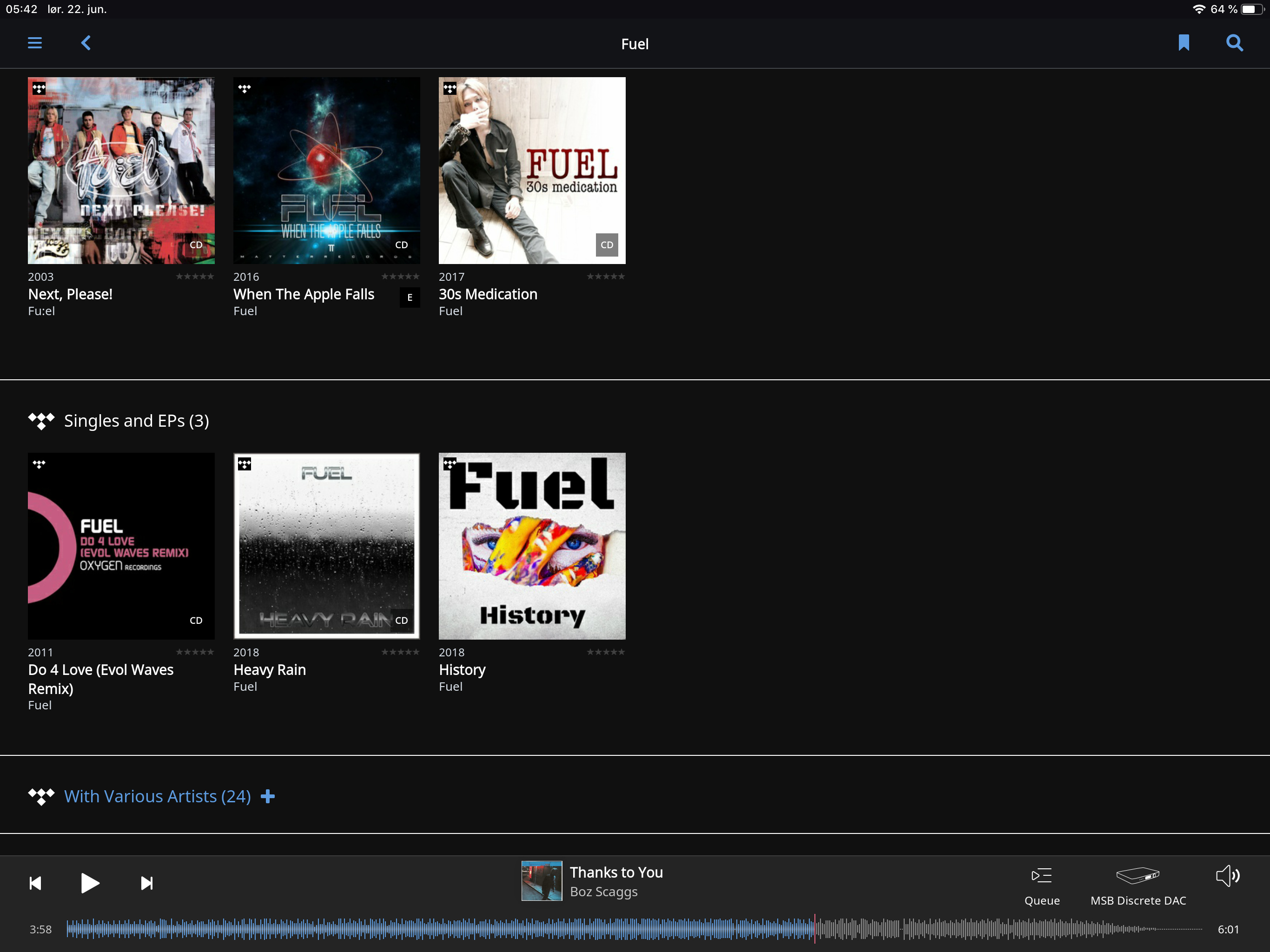
Task: Open the Next, Please! album cover
Action: point(121,171)
